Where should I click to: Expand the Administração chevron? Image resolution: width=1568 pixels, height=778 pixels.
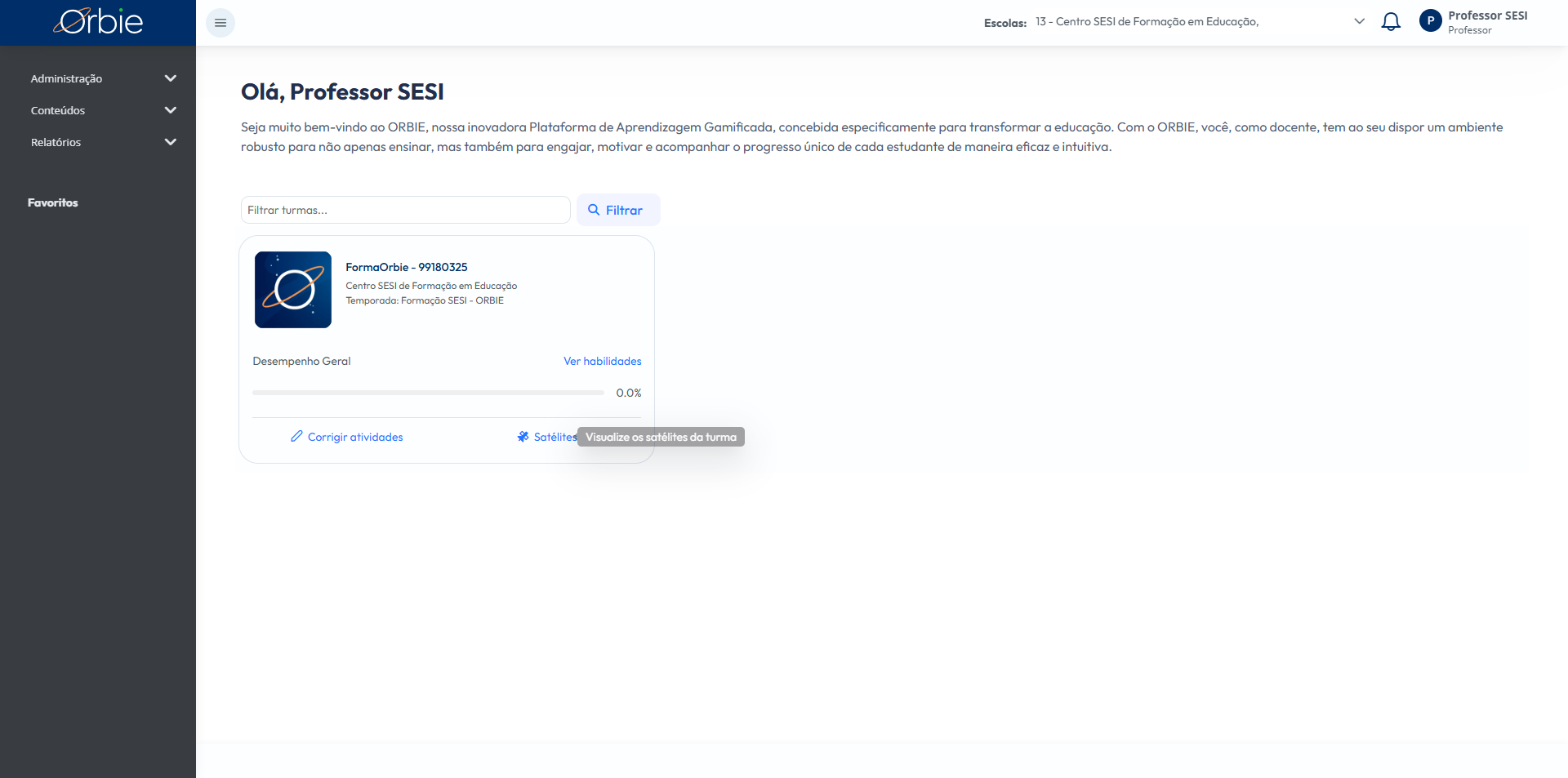(171, 78)
